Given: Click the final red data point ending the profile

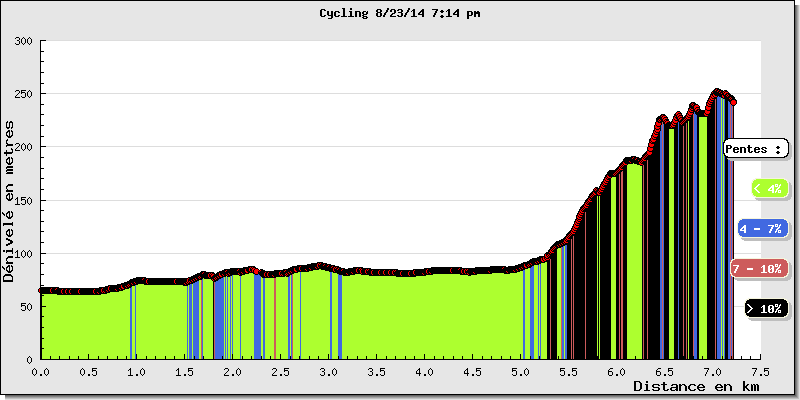Looking at the screenshot, I should [x=733, y=103].
